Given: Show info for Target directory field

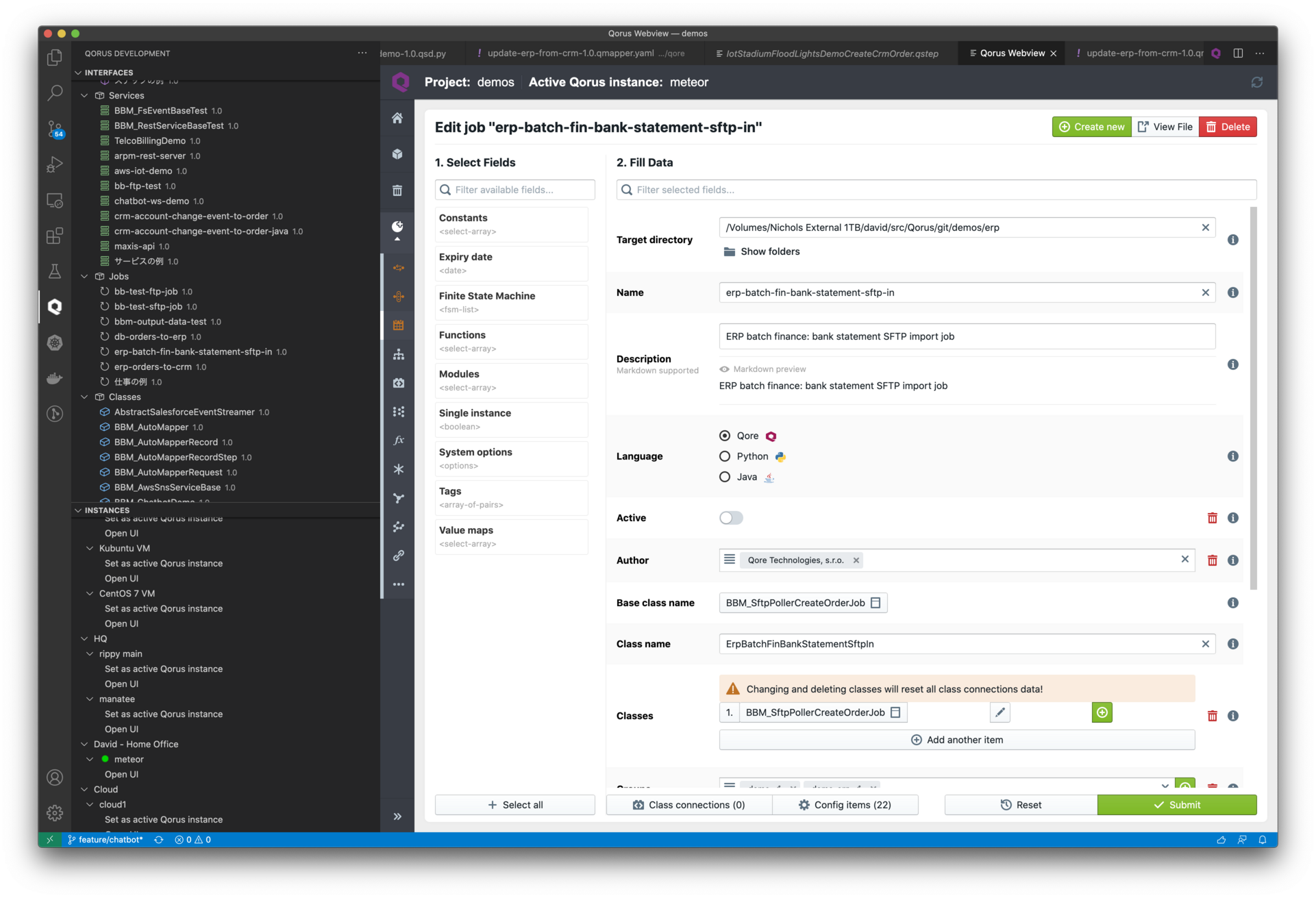Looking at the screenshot, I should point(1232,240).
